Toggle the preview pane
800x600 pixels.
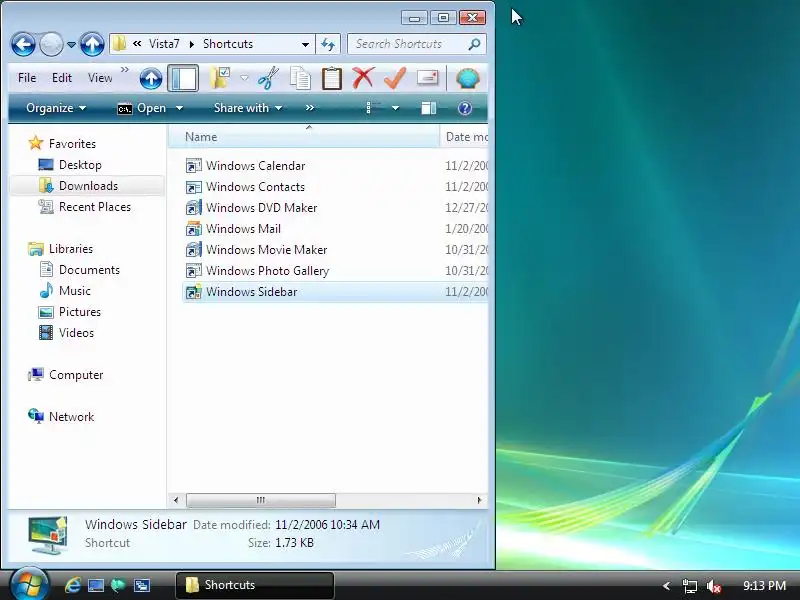[429, 108]
